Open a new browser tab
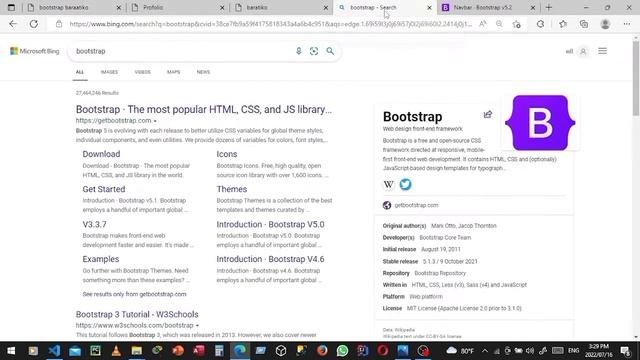 pyautogui.click(x=549, y=7)
